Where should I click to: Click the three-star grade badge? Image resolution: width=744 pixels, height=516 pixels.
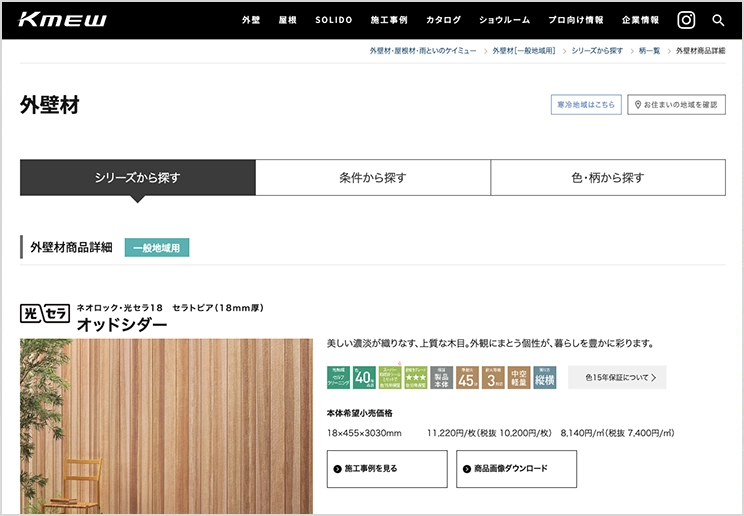point(416,377)
